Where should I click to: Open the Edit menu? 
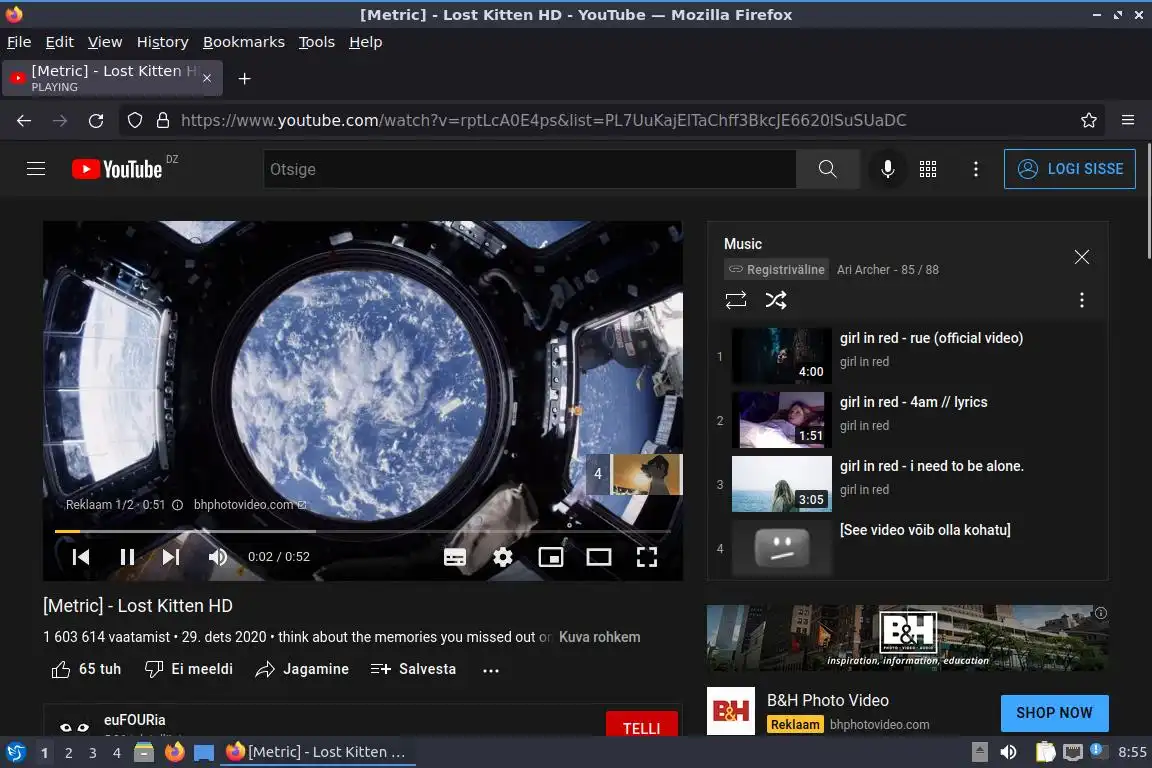tap(60, 42)
